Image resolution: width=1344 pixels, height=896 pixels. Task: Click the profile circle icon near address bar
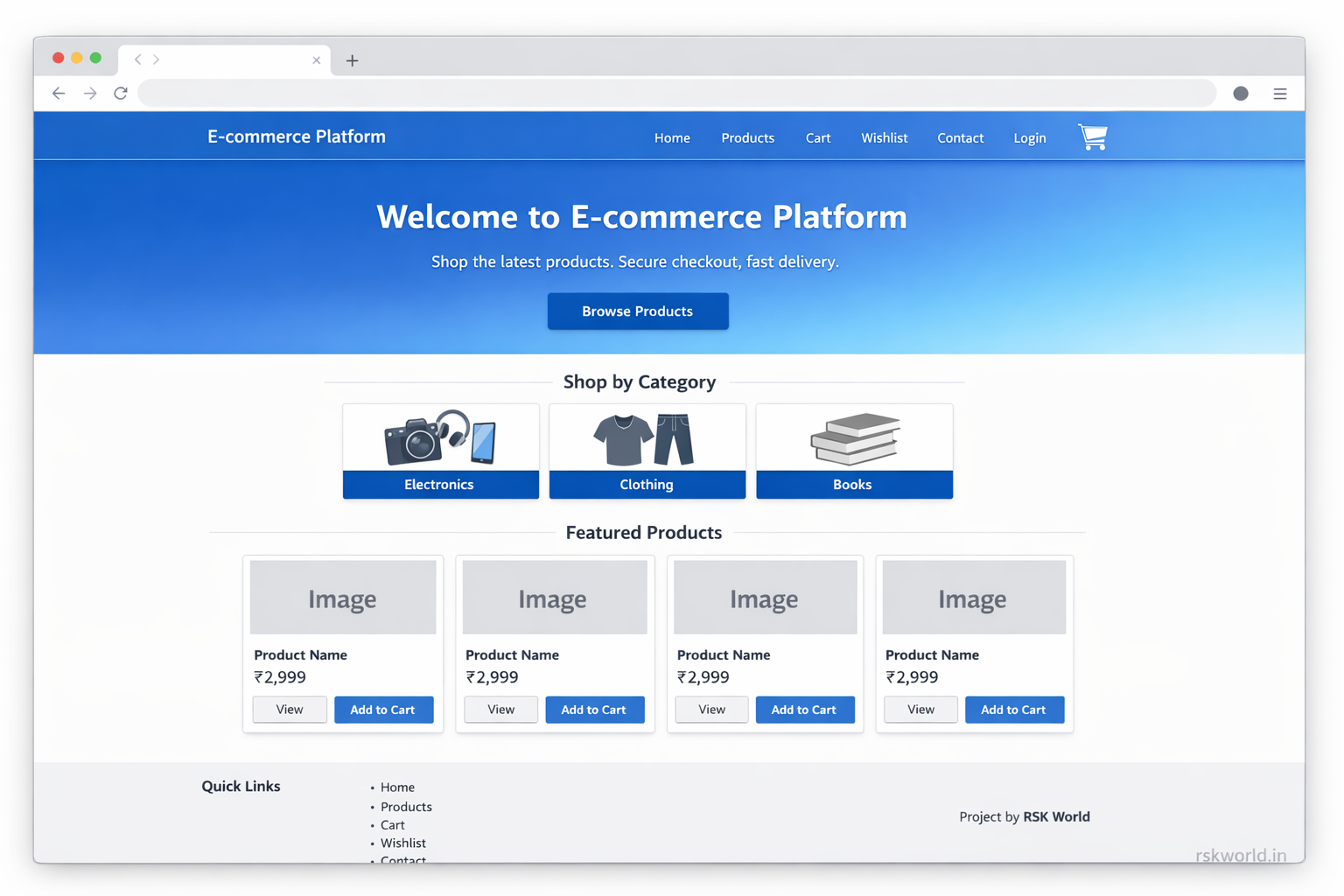click(x=1241, y=93)
